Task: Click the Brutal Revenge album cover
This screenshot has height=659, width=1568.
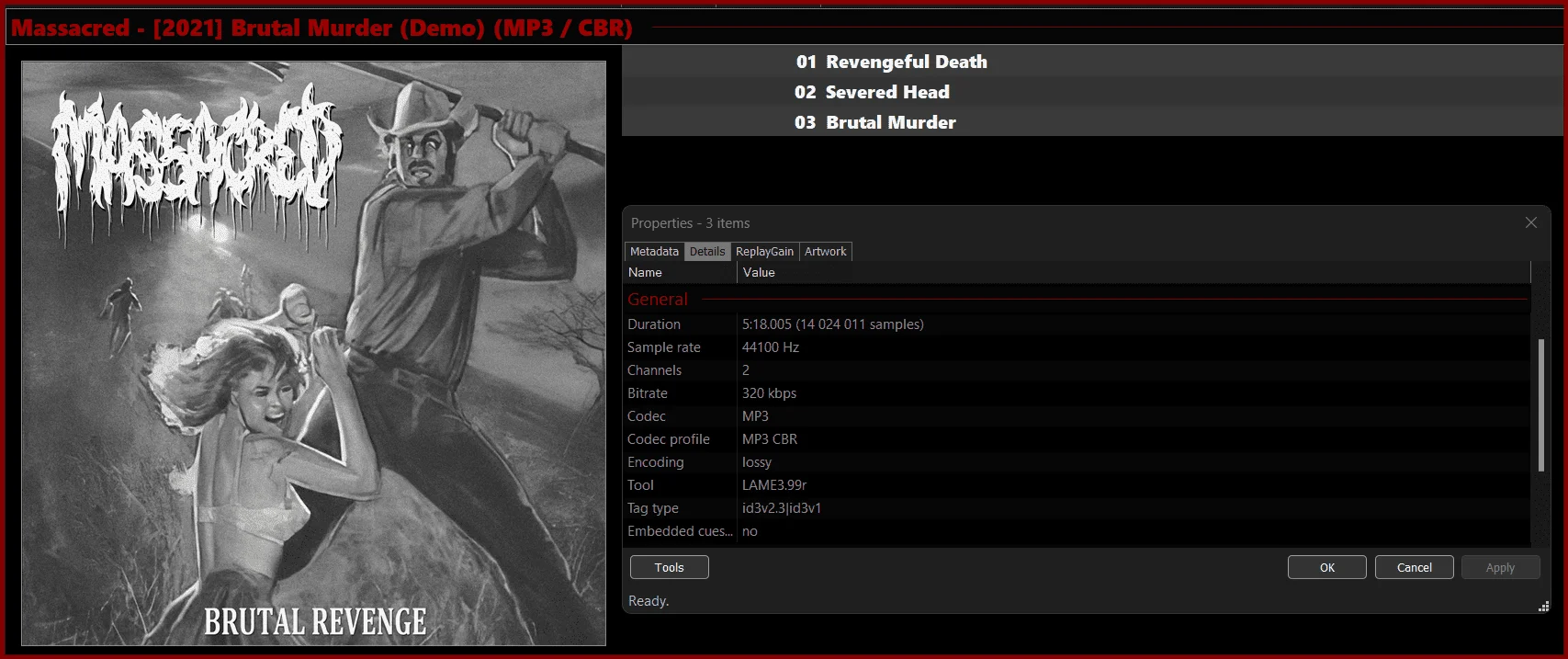Action: click(314, 354)
